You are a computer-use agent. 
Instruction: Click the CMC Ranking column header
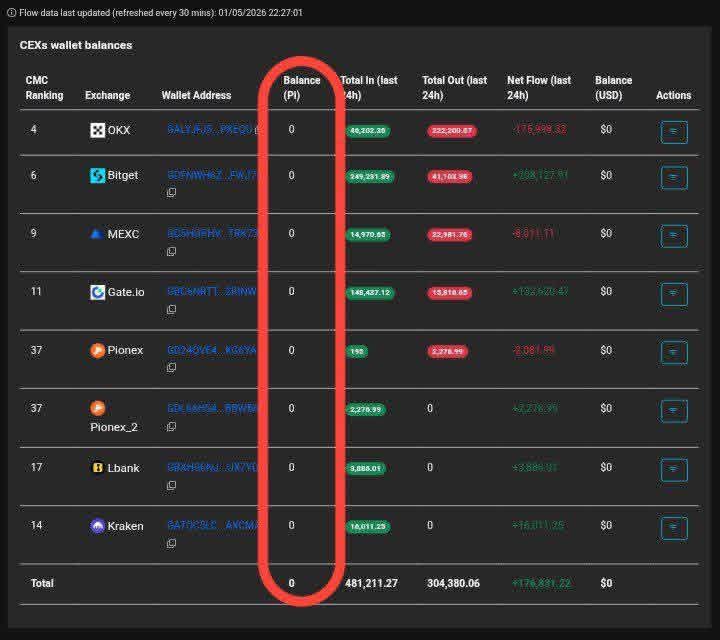pyautogui.click(x=44, y=88)
